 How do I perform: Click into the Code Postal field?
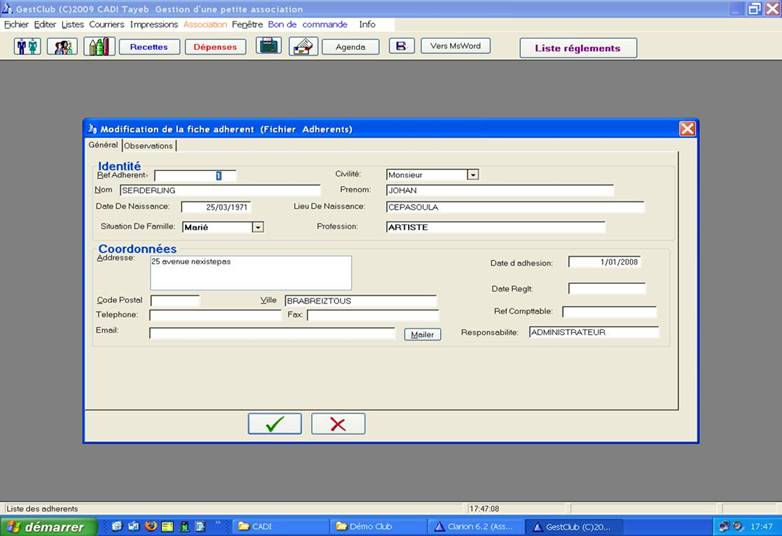coord(175,301)
